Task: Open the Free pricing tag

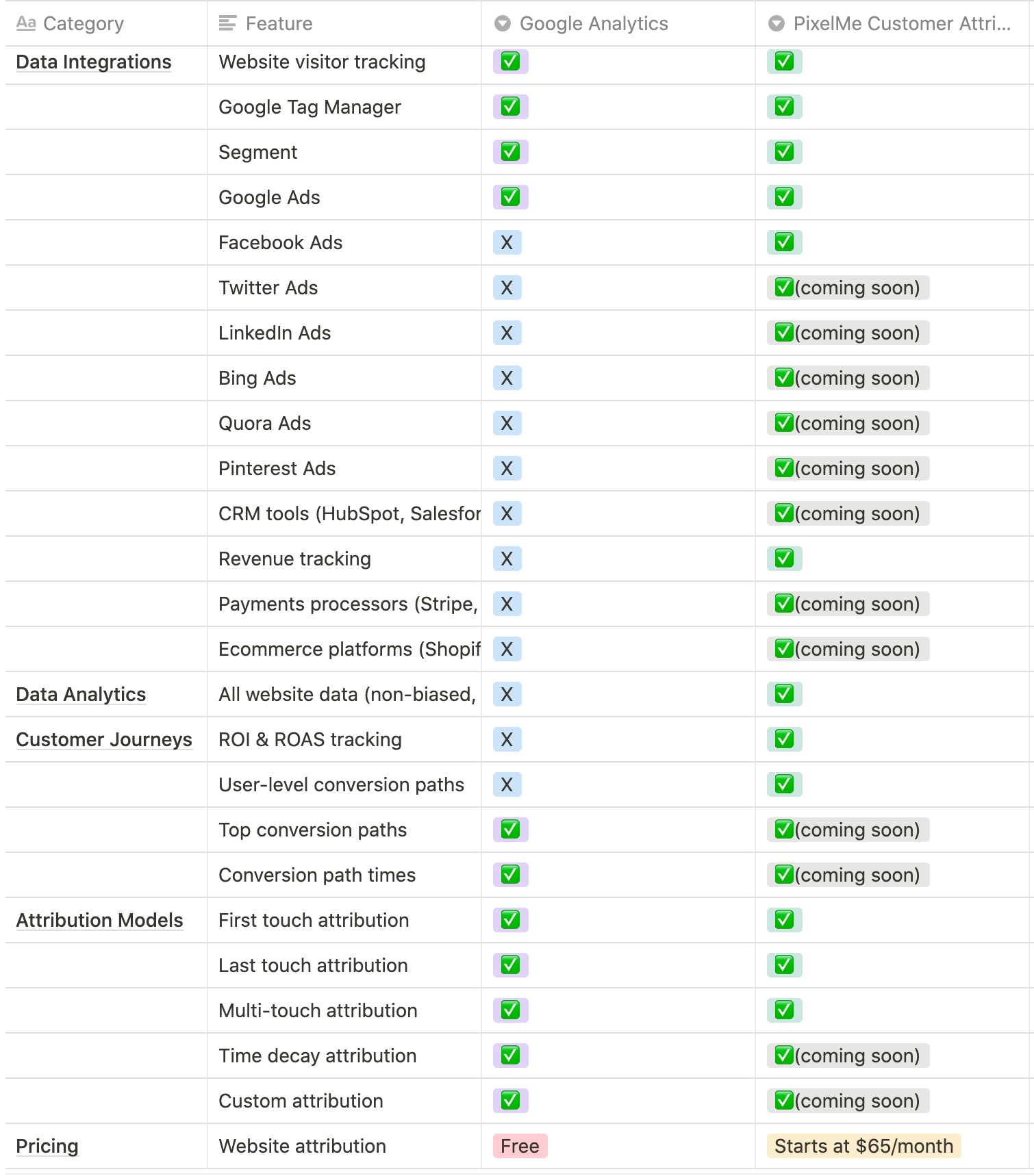Action: point(520,1146)
